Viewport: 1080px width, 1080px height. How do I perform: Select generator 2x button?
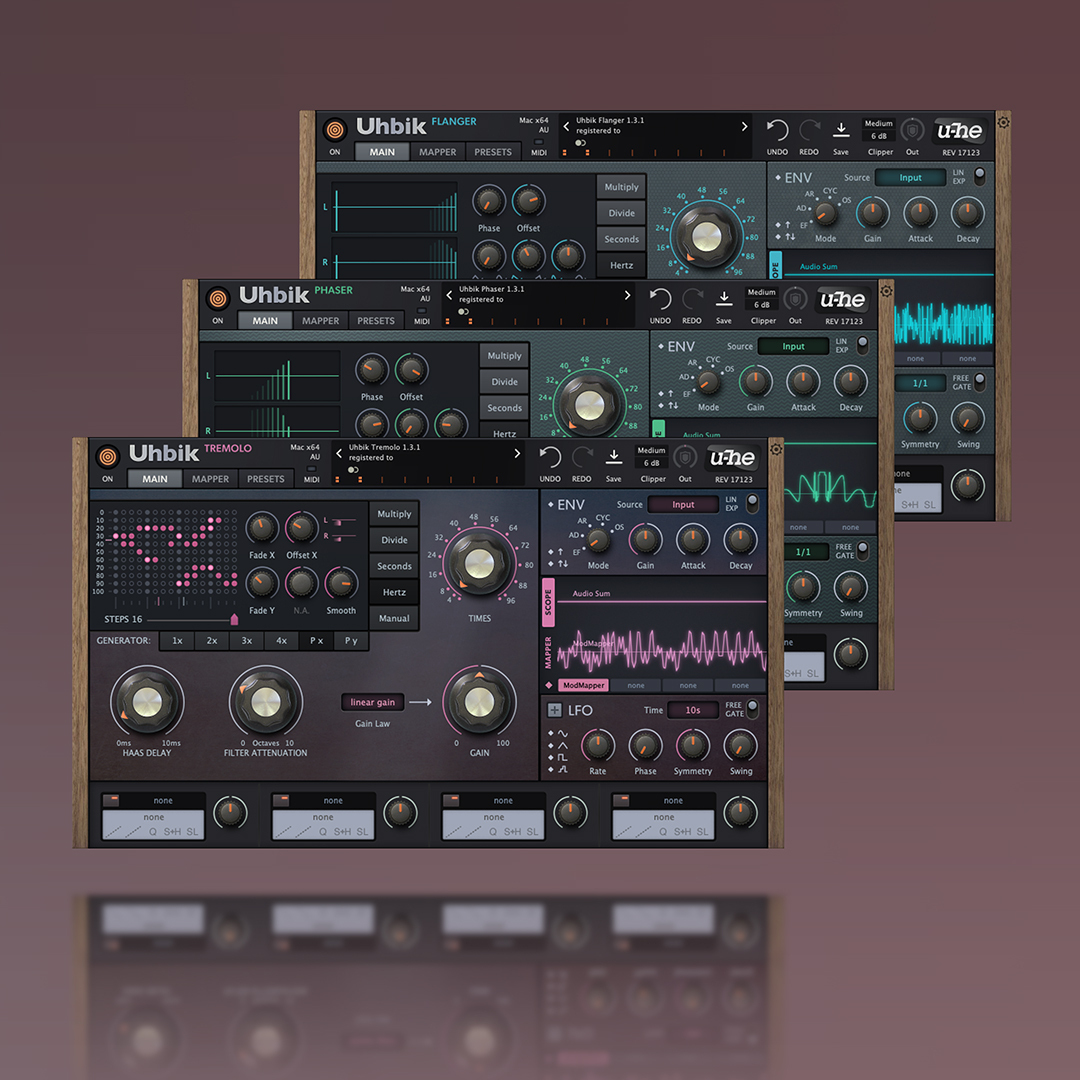click(x=212, y=641)
